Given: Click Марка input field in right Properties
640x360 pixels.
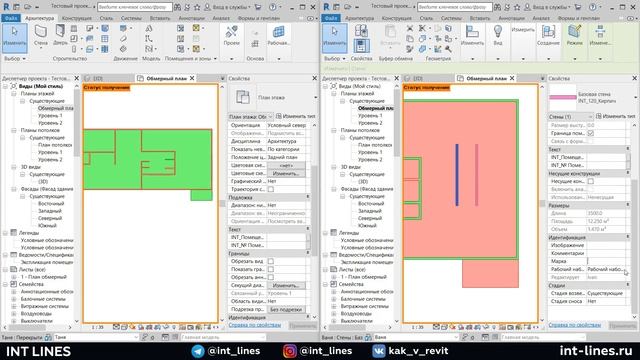Looking at the screenshot, I should pyautogui.click(x=607, y=261).
